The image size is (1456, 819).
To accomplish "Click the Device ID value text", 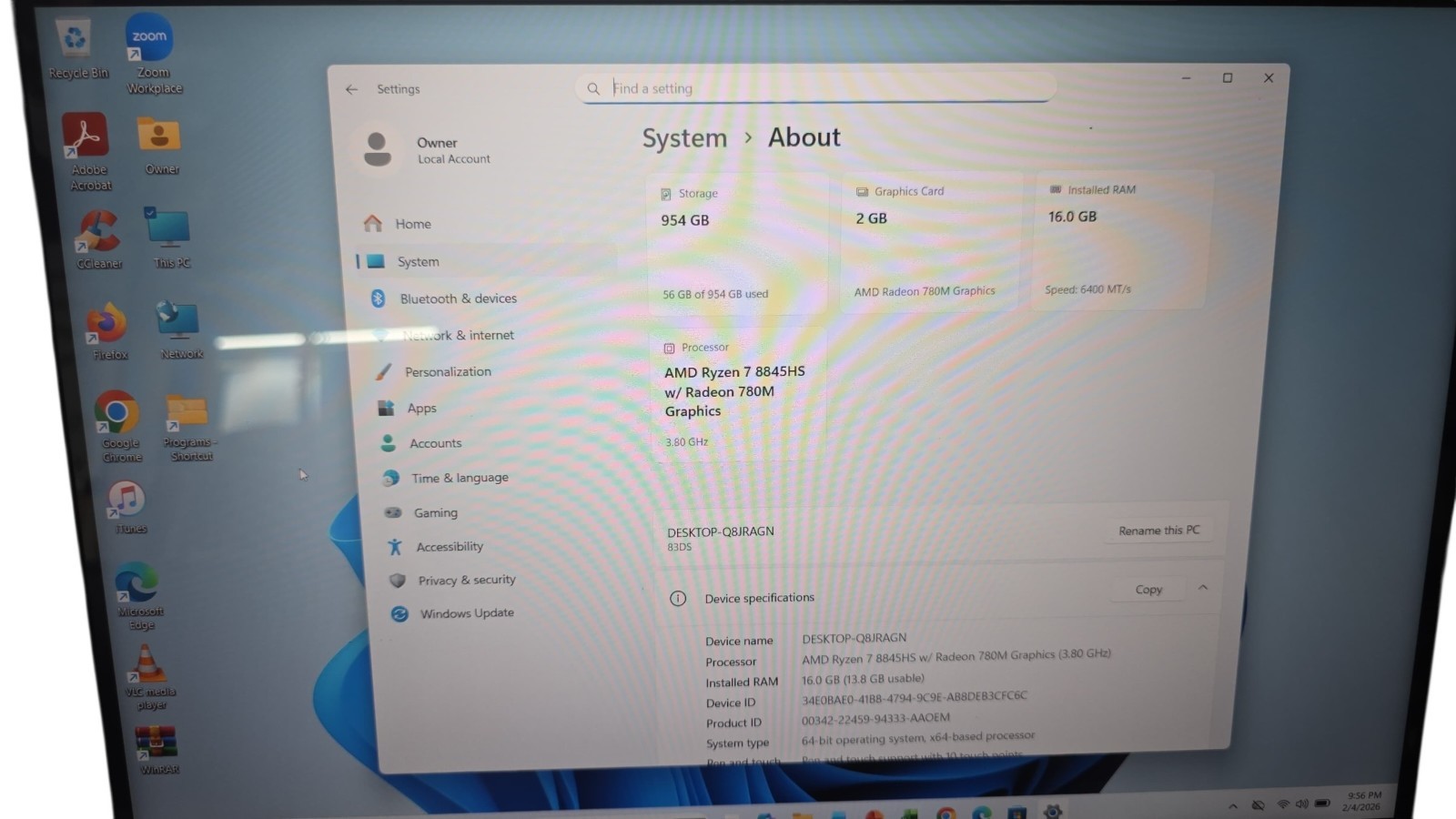I will [x=914, y=697].
